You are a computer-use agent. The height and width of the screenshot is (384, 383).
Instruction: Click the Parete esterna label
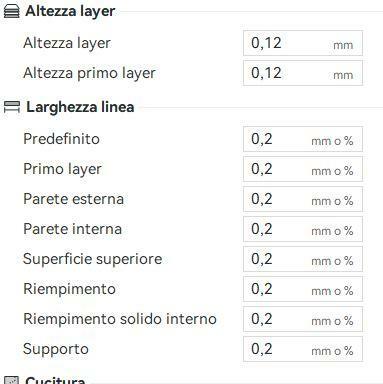(x=73, y=199)
